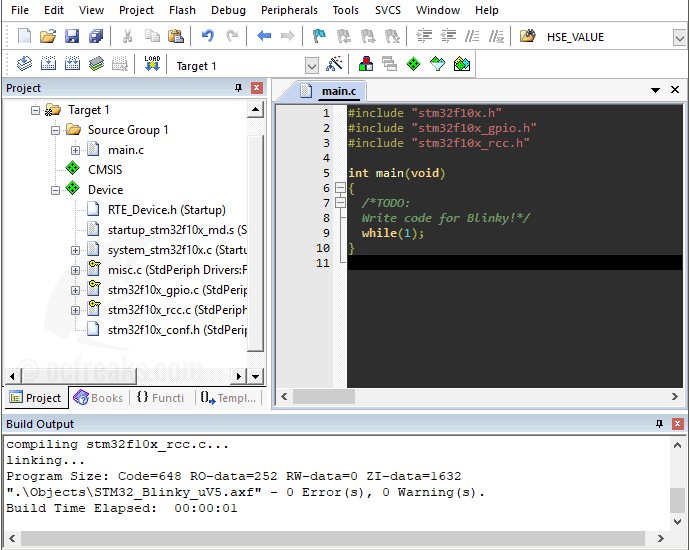Toggle auto-hide pin on Project panel
Screen dimensions: 690x550
[x=238, y=89]
